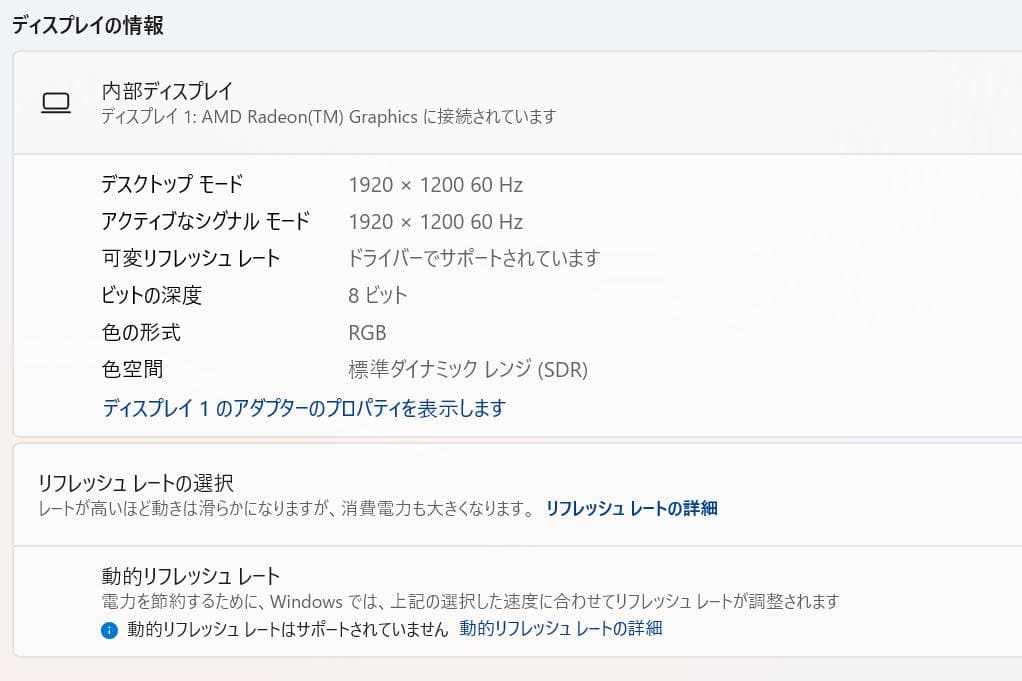Click the blue info icon near 動的リフレッシュ レート
The height and width of the screenshot is (681, 1022).
[x=110, y=630]
